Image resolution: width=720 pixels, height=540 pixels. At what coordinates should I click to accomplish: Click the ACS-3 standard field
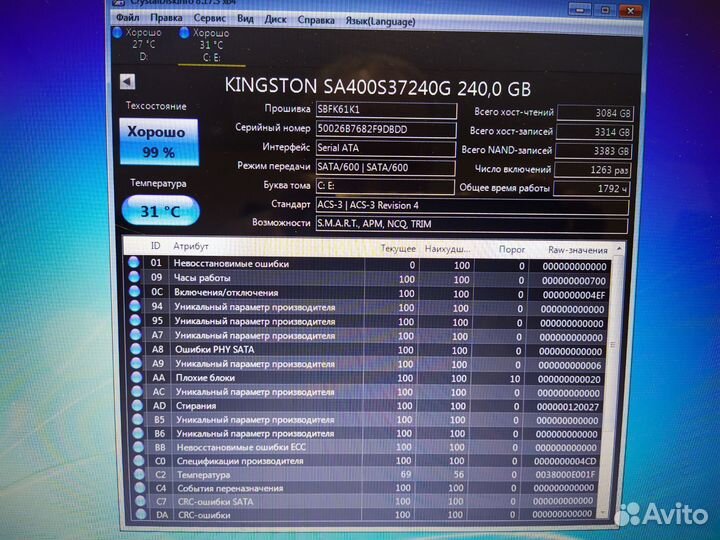(472, 206)
